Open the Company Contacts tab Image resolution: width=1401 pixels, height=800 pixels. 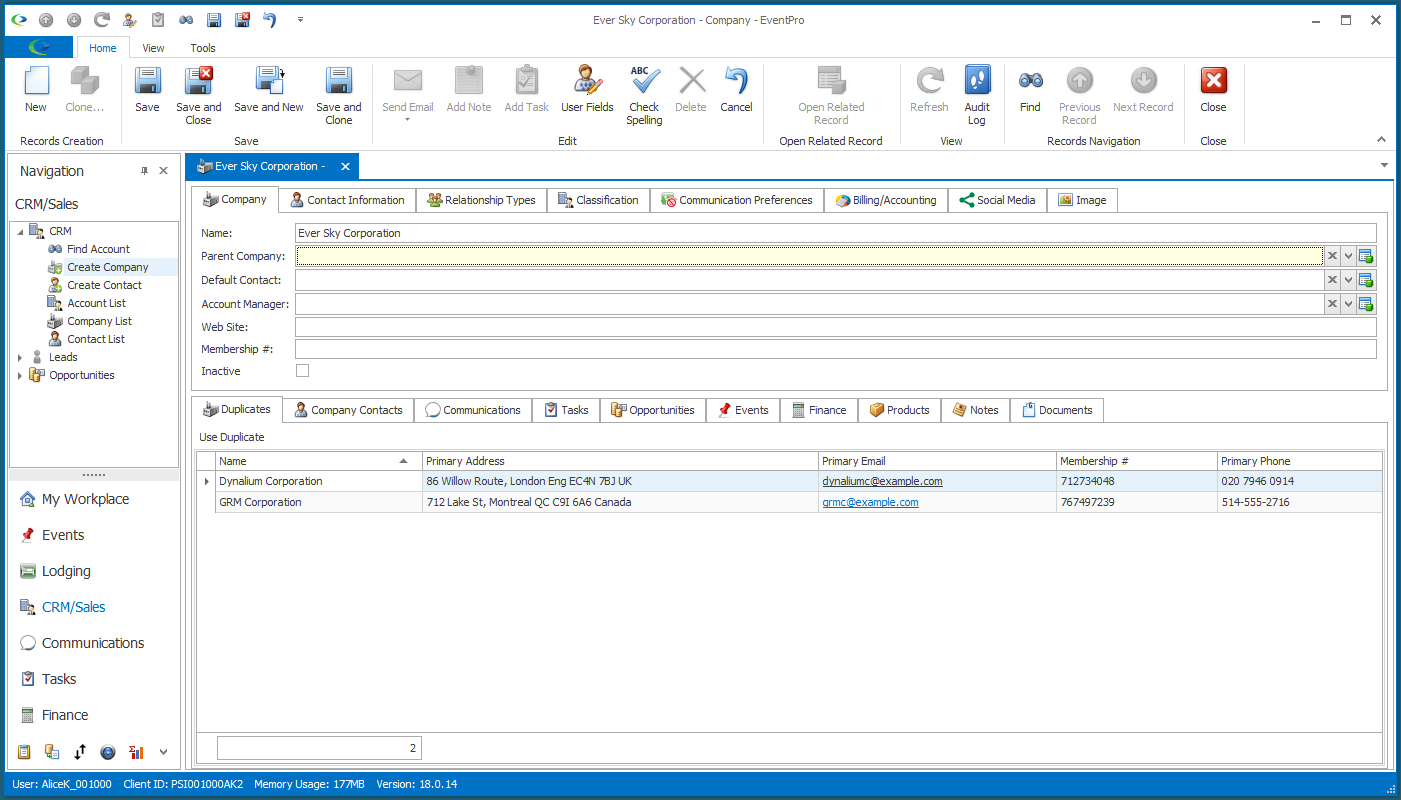(x=348, y=410)
